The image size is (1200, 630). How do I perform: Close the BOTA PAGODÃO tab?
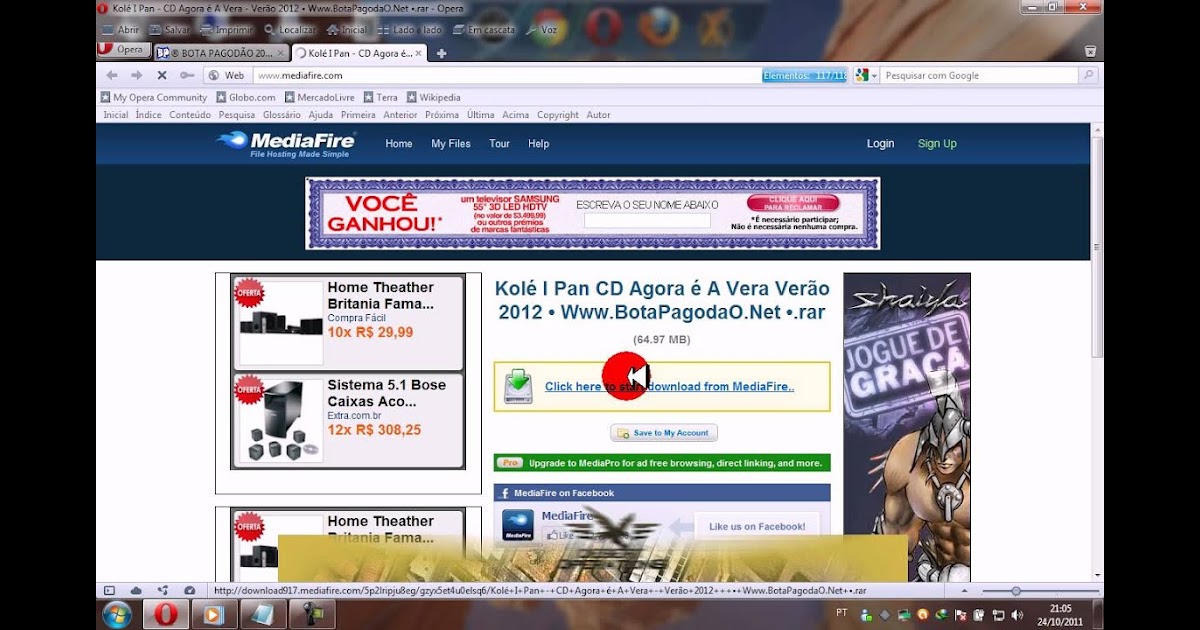[x=279, y=53]
